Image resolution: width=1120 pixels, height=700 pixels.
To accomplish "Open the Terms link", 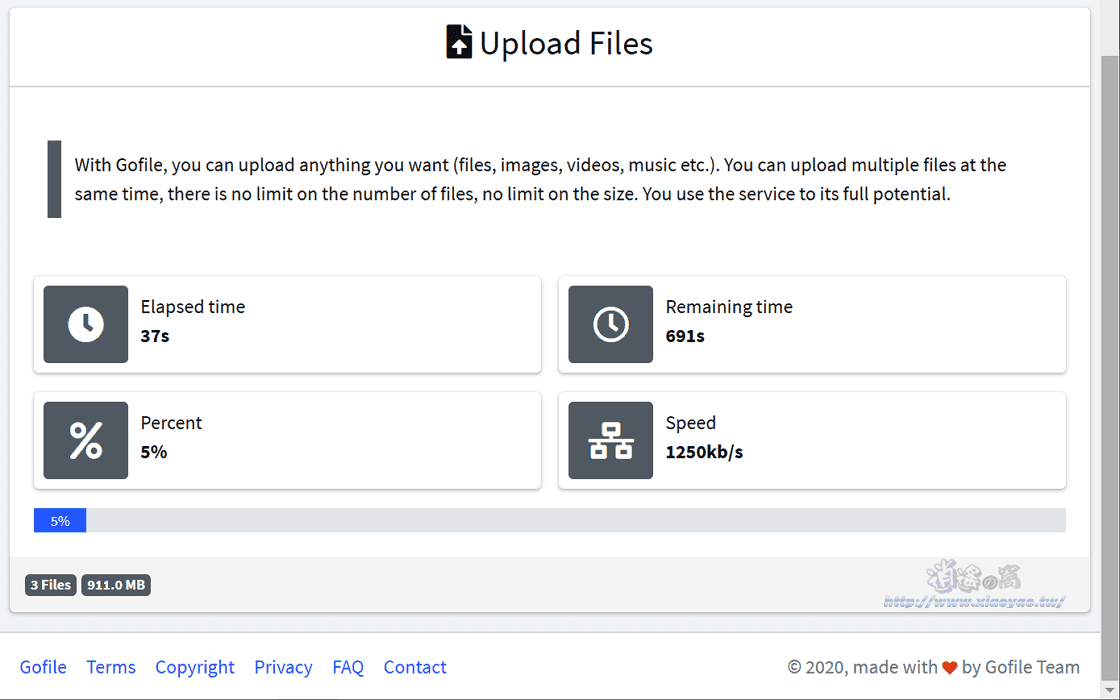I will pyautogui.click(x=111, y=667).
